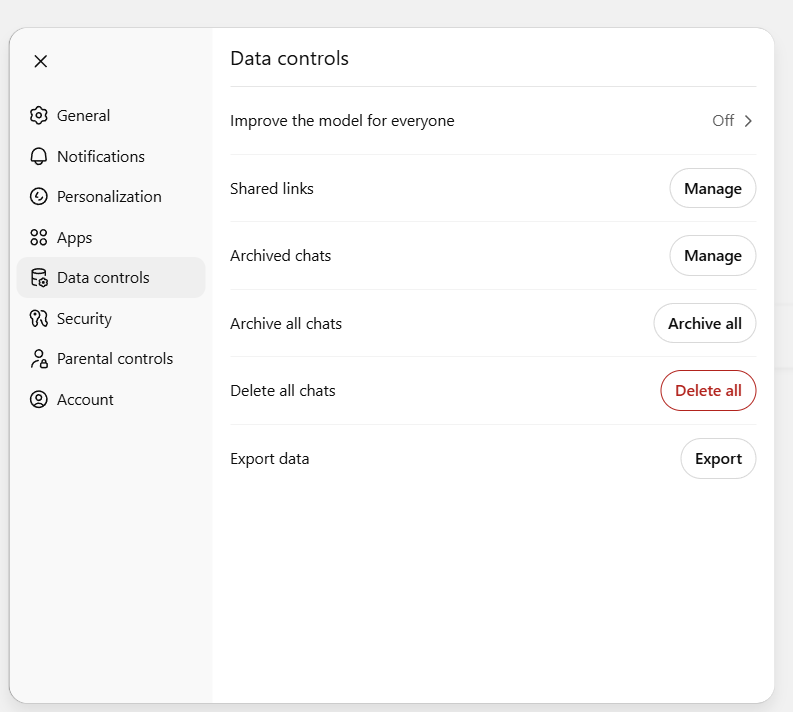The image size is (793, 712).
Task: Go to the Personalization tab
Action: [109, 196]
